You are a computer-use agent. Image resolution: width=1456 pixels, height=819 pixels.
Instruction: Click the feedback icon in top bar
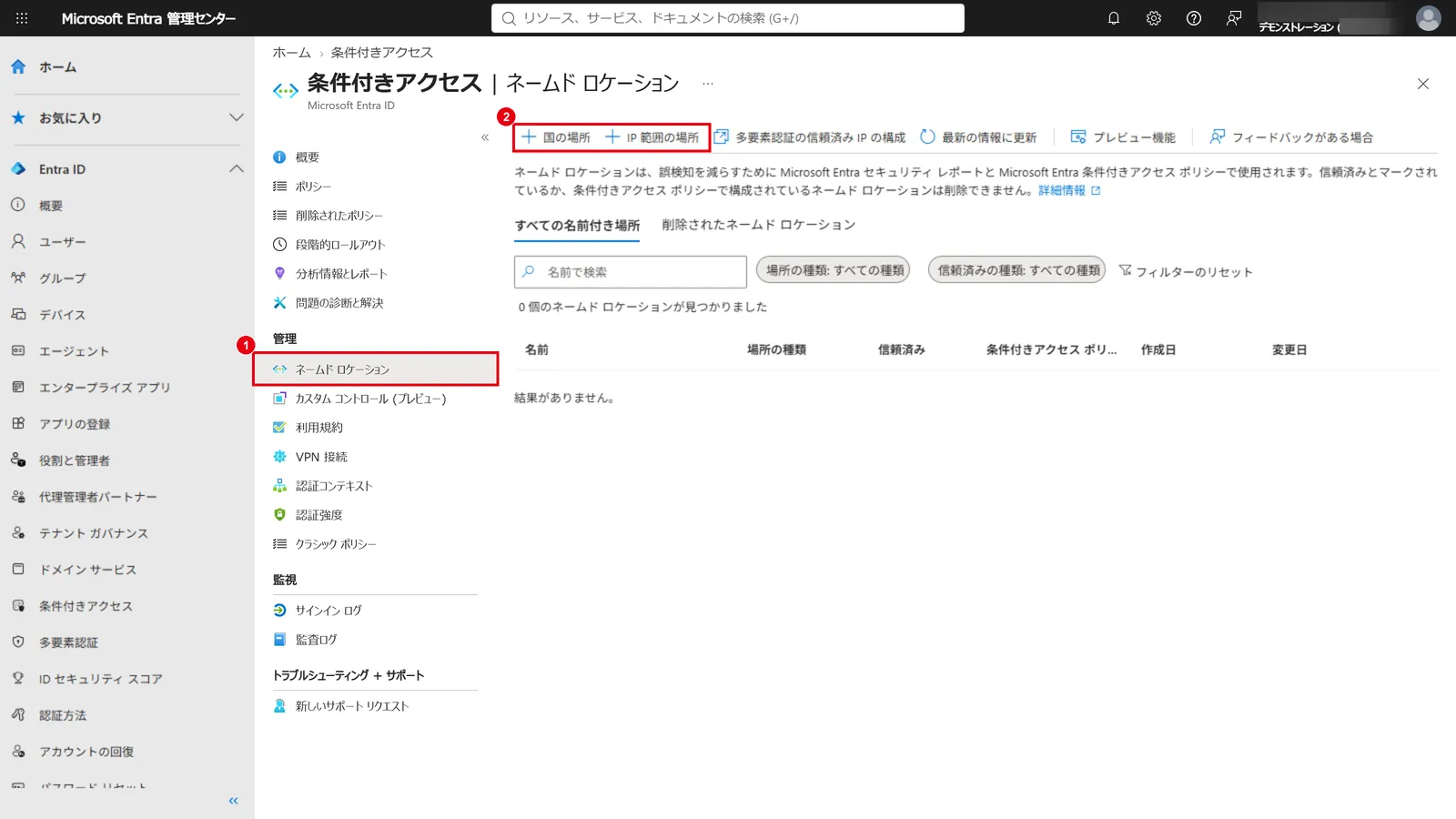point(1234,18)
